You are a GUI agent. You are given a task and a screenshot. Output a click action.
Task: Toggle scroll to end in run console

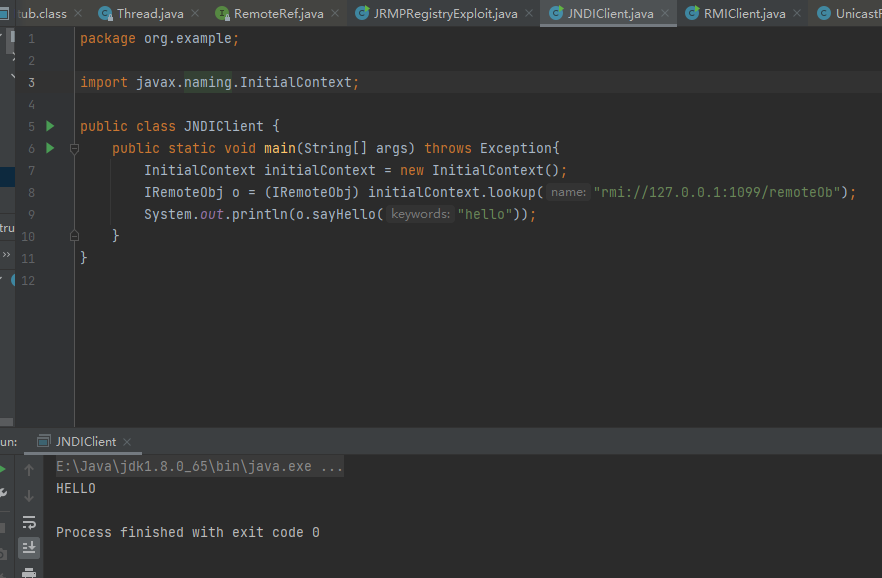pyautogui.click(x=29, y=548)
